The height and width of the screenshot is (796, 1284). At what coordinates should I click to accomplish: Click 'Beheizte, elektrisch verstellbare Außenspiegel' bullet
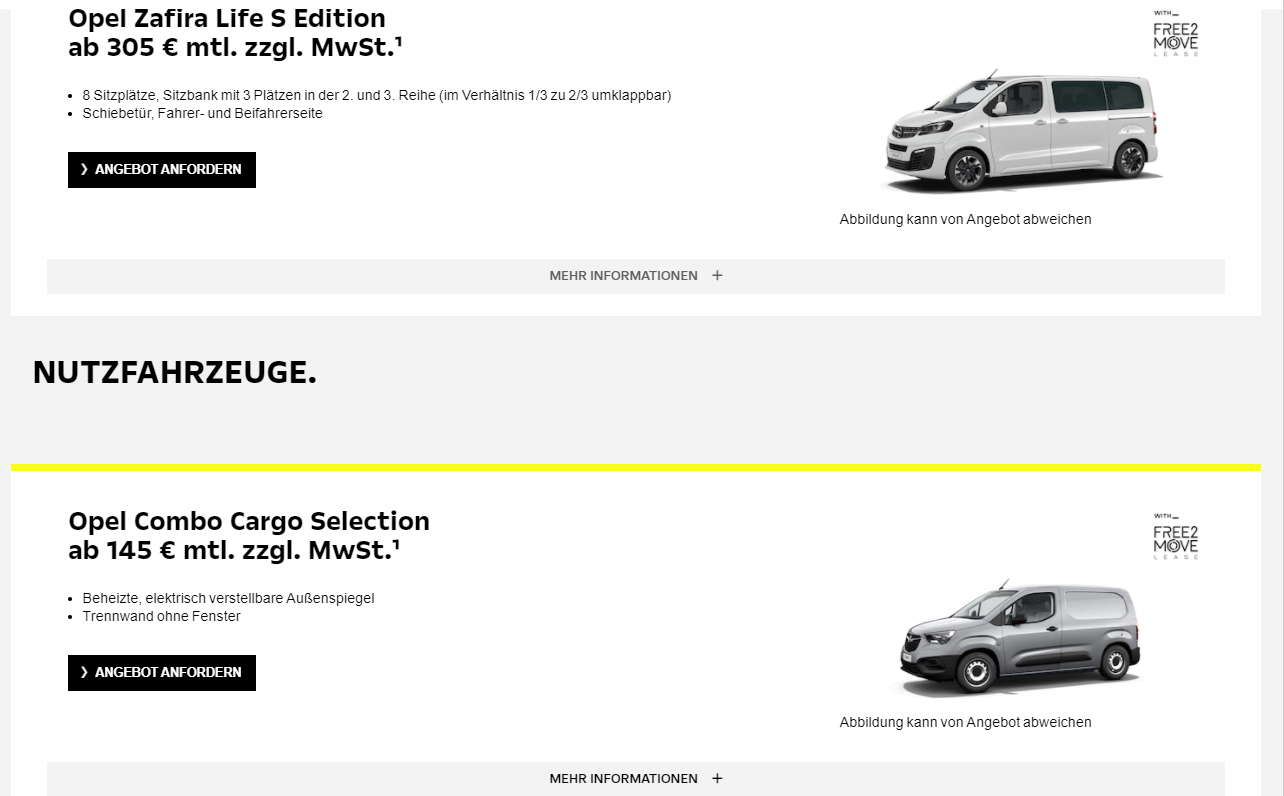pos(229,598)
